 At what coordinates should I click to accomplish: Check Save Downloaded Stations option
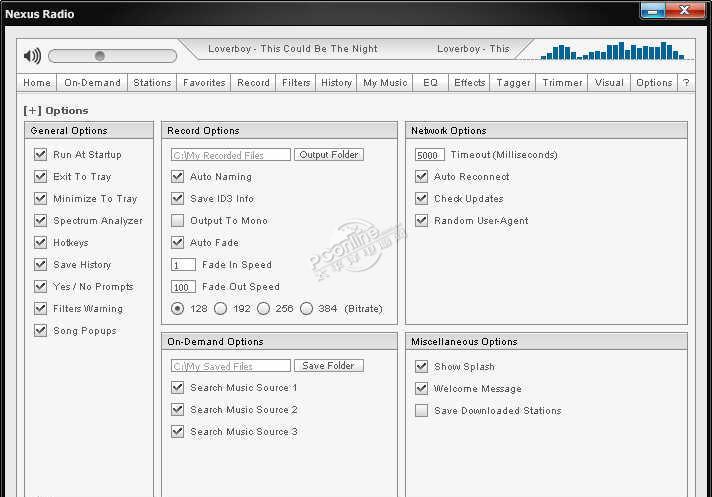click(422, 411)
